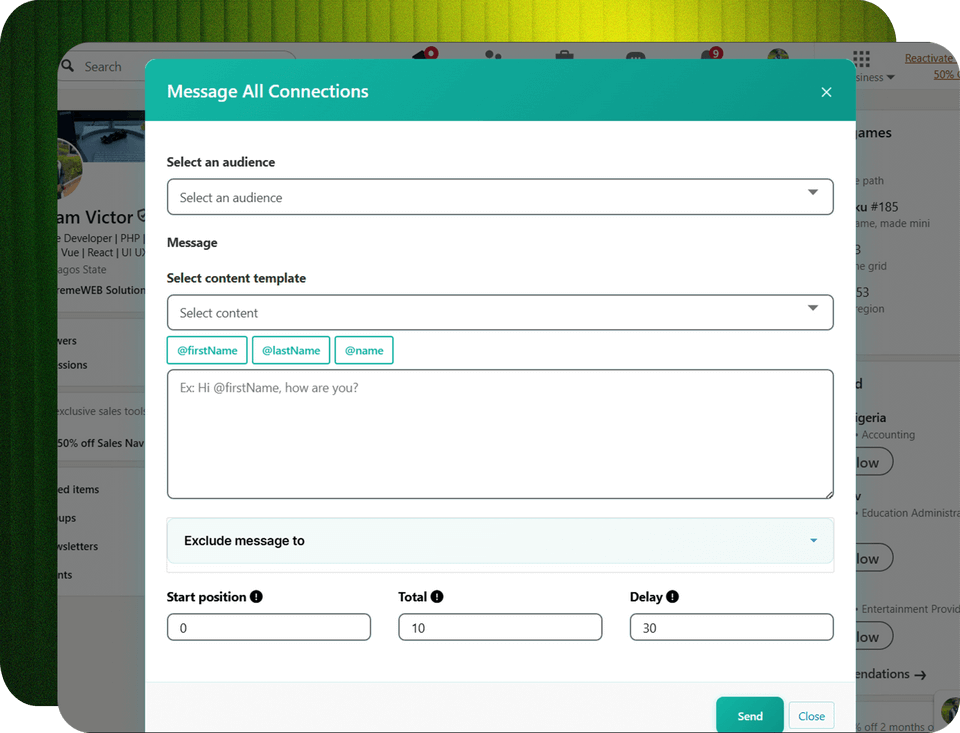This screenshot has width=960, height=733.
Task: Open the Jobs briefcase icon
Action: [x=564, y=55]
